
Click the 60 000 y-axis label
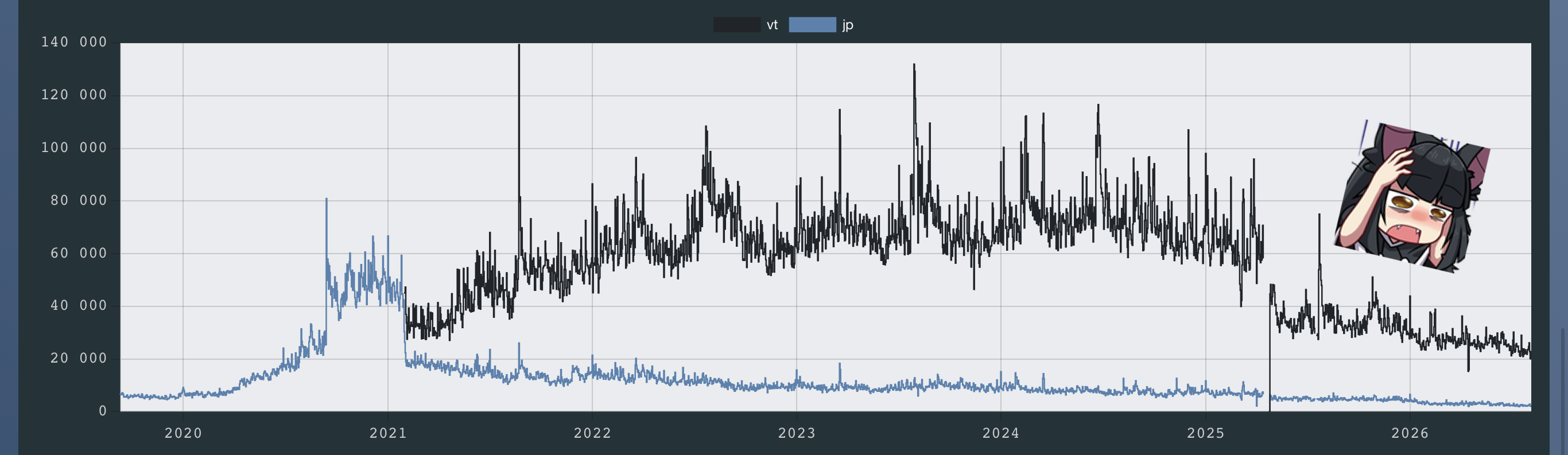79,253
